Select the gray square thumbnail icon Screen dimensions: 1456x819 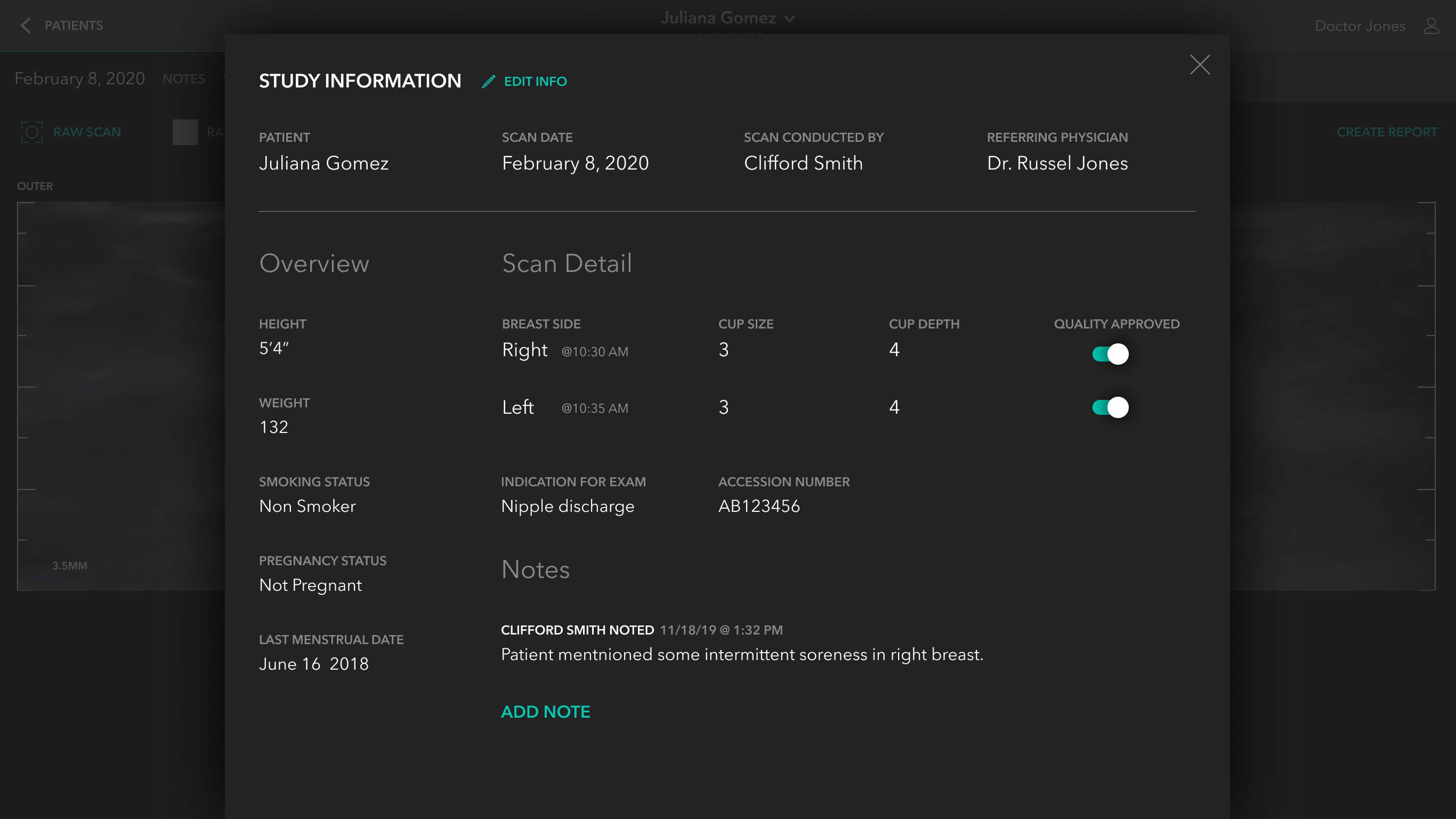[x=185, y=132]
